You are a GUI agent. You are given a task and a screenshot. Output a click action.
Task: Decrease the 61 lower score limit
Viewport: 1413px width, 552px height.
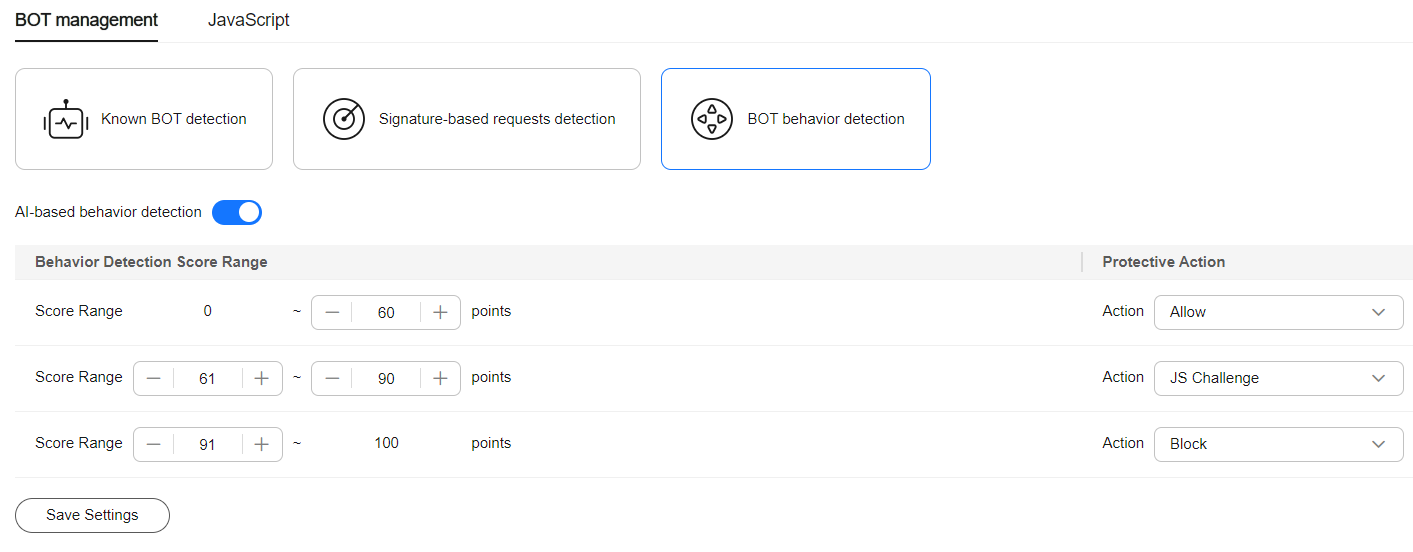coord(154,378)
